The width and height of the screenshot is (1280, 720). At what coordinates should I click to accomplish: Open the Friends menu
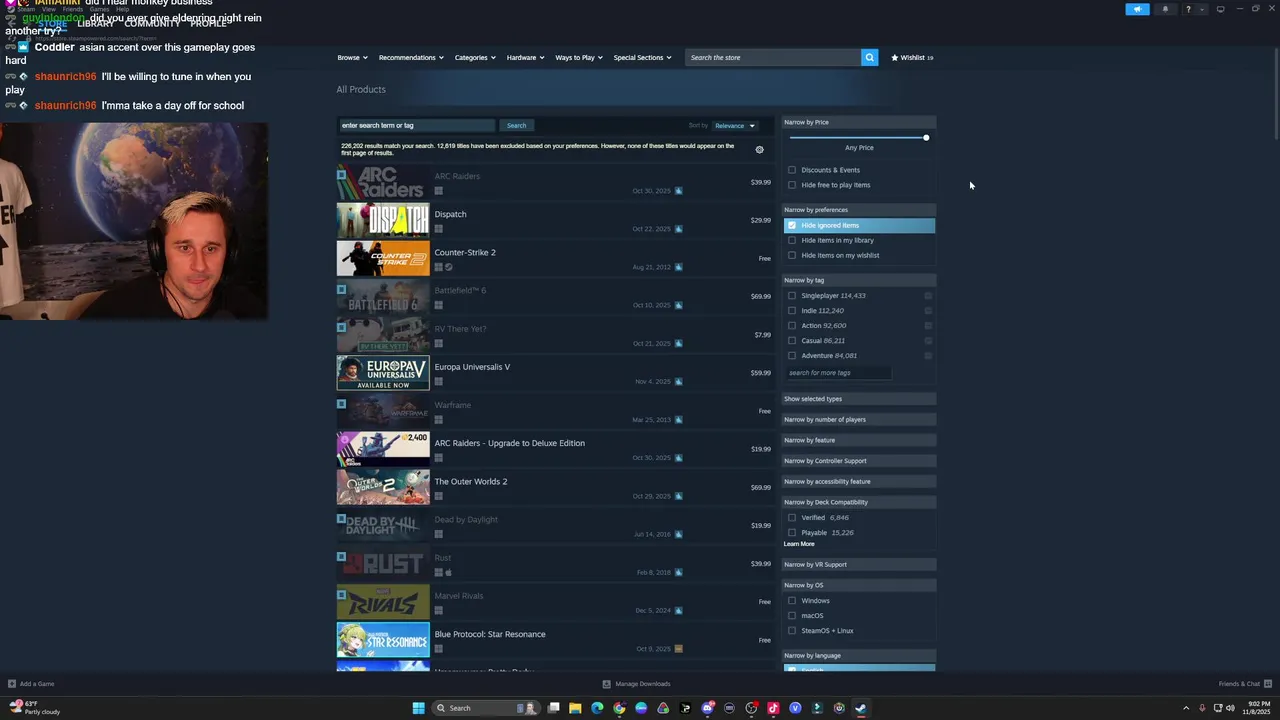pos(73,9)
